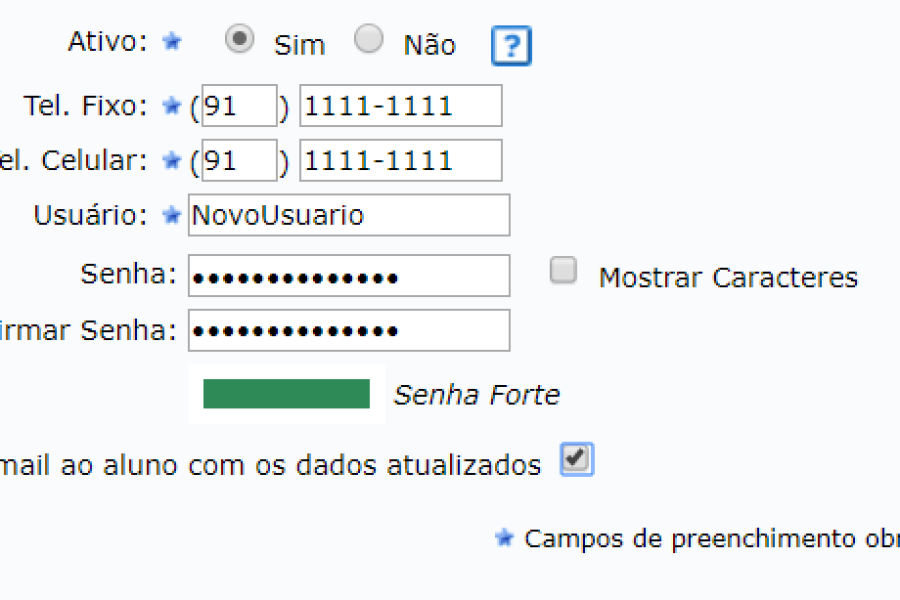Viewport: 900px width, 600px height.
Task: Click the Campos de preenchimento legend text
Action: (x=710, y=539)
